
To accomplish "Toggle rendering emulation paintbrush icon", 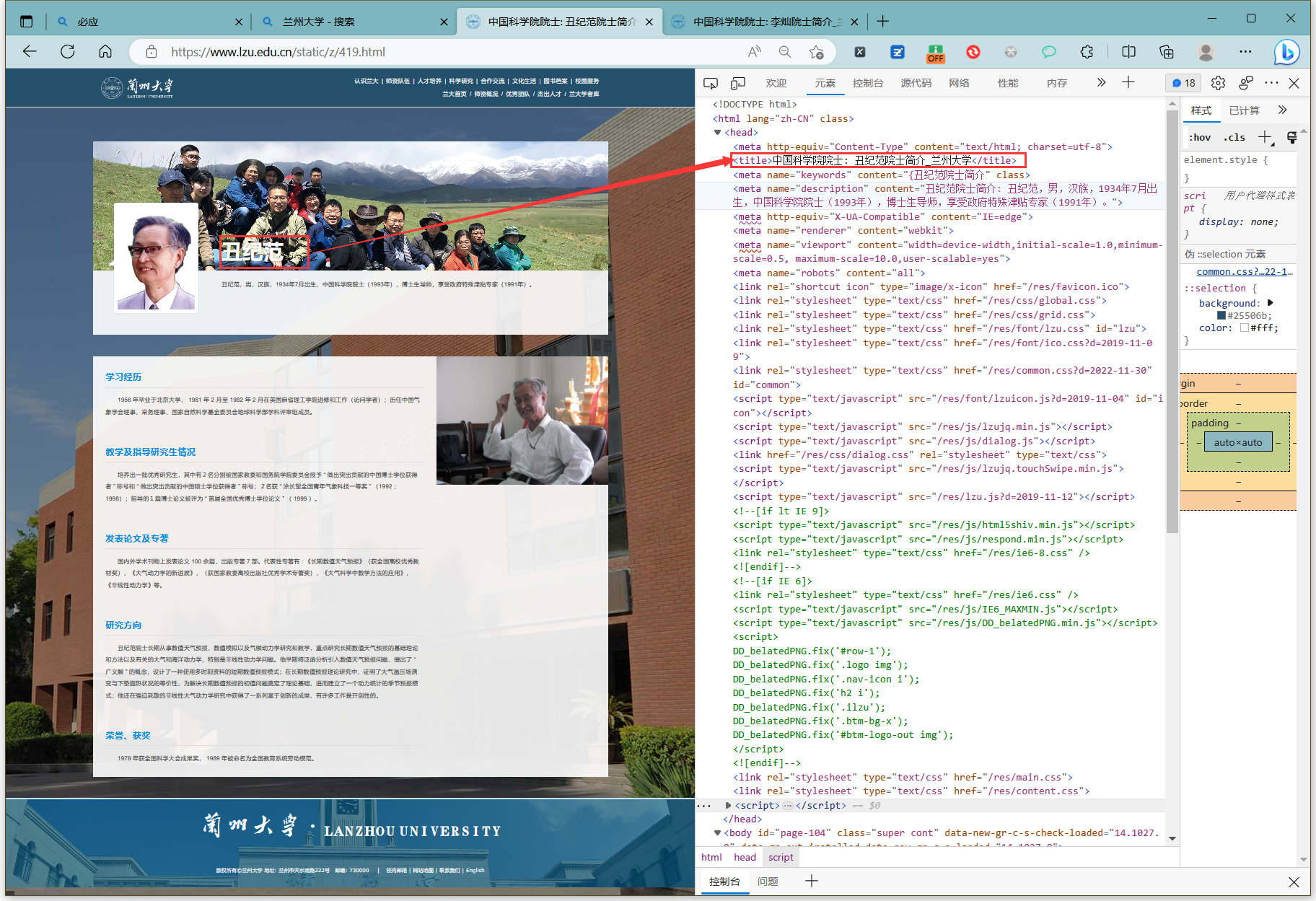I will [1291, 137].
